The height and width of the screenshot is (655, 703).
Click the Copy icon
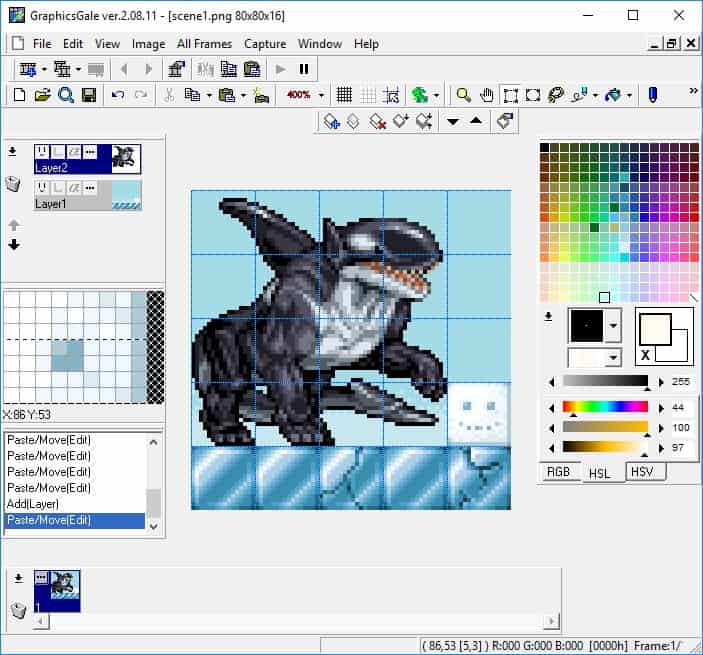point(192,95)
